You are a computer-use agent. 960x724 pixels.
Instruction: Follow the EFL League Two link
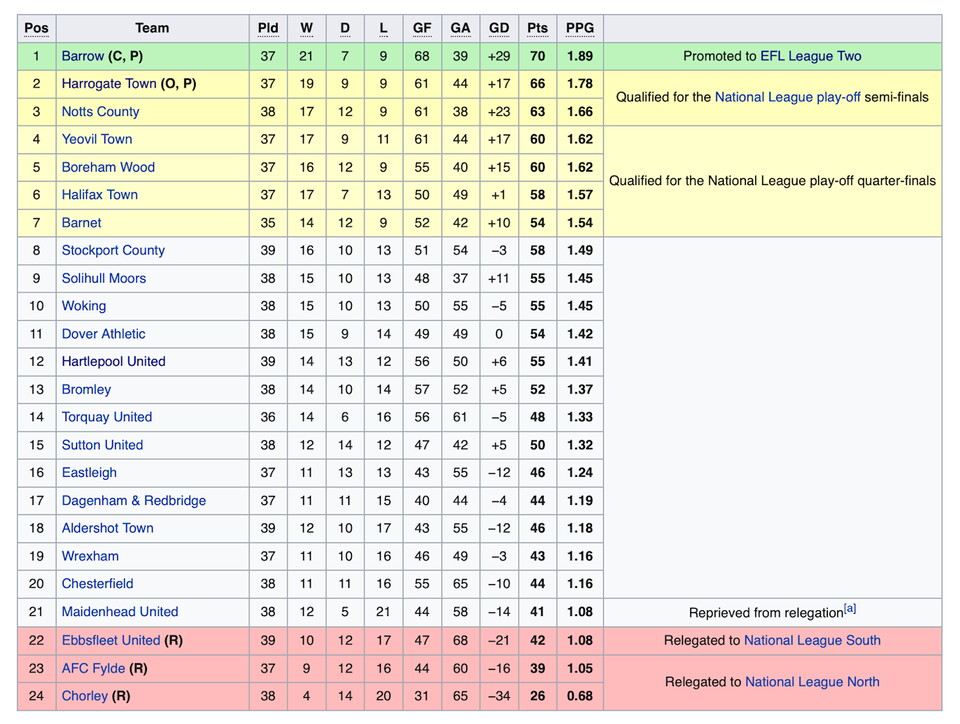(810, 56)
